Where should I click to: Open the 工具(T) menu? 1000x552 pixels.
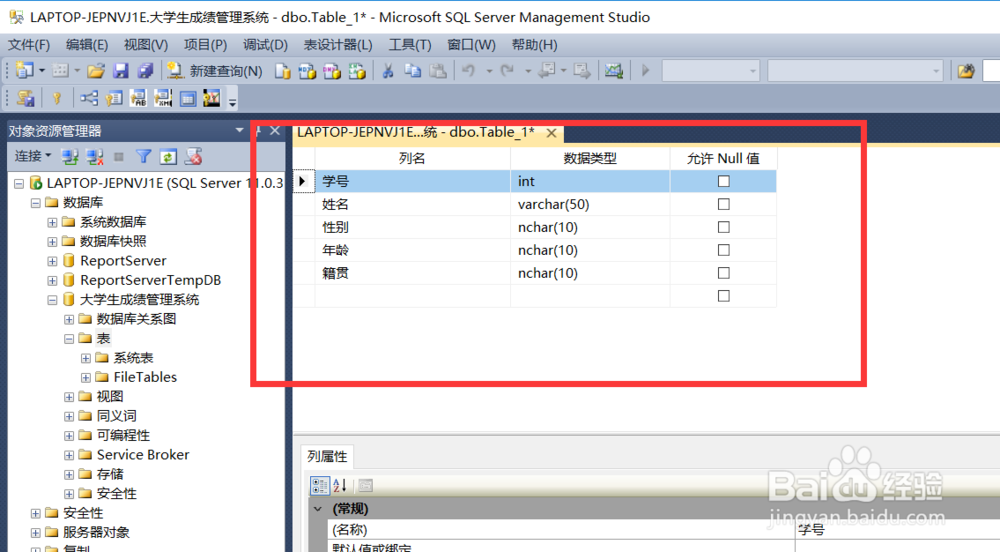pos(409,45)
